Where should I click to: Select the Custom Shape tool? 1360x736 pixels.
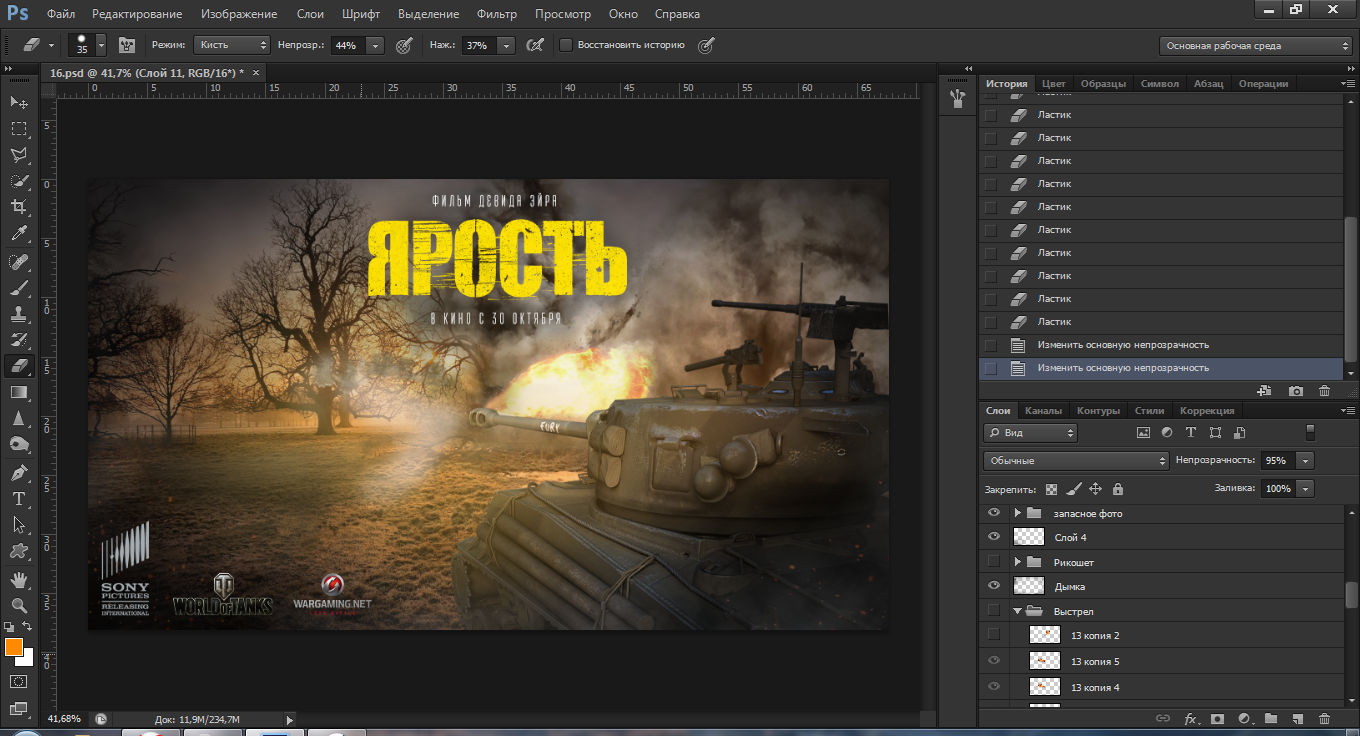pos(18,550)
